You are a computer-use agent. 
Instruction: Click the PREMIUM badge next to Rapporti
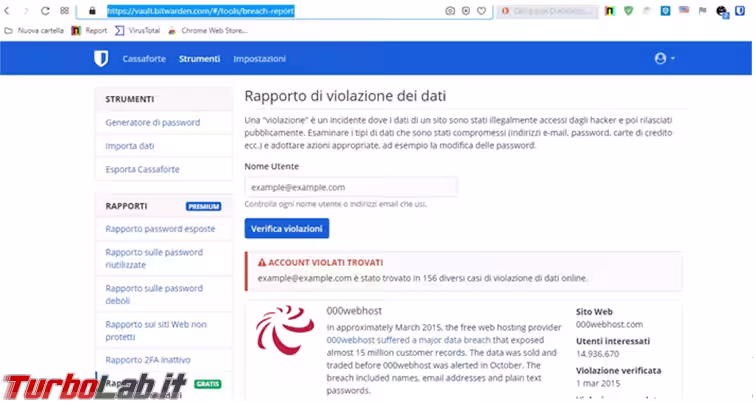[203, 206]
